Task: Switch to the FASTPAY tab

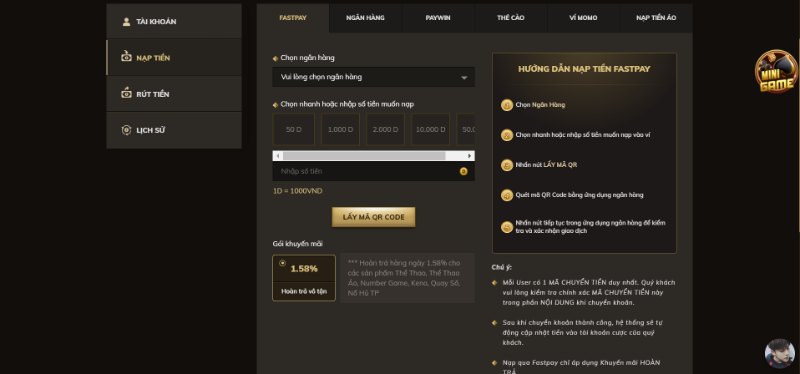Action: tap(293, 18)
